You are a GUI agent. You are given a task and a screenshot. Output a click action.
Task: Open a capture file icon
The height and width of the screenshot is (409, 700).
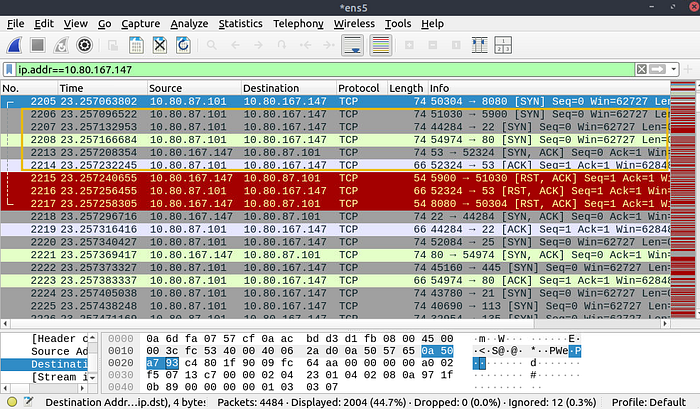[x=113, y=45]
